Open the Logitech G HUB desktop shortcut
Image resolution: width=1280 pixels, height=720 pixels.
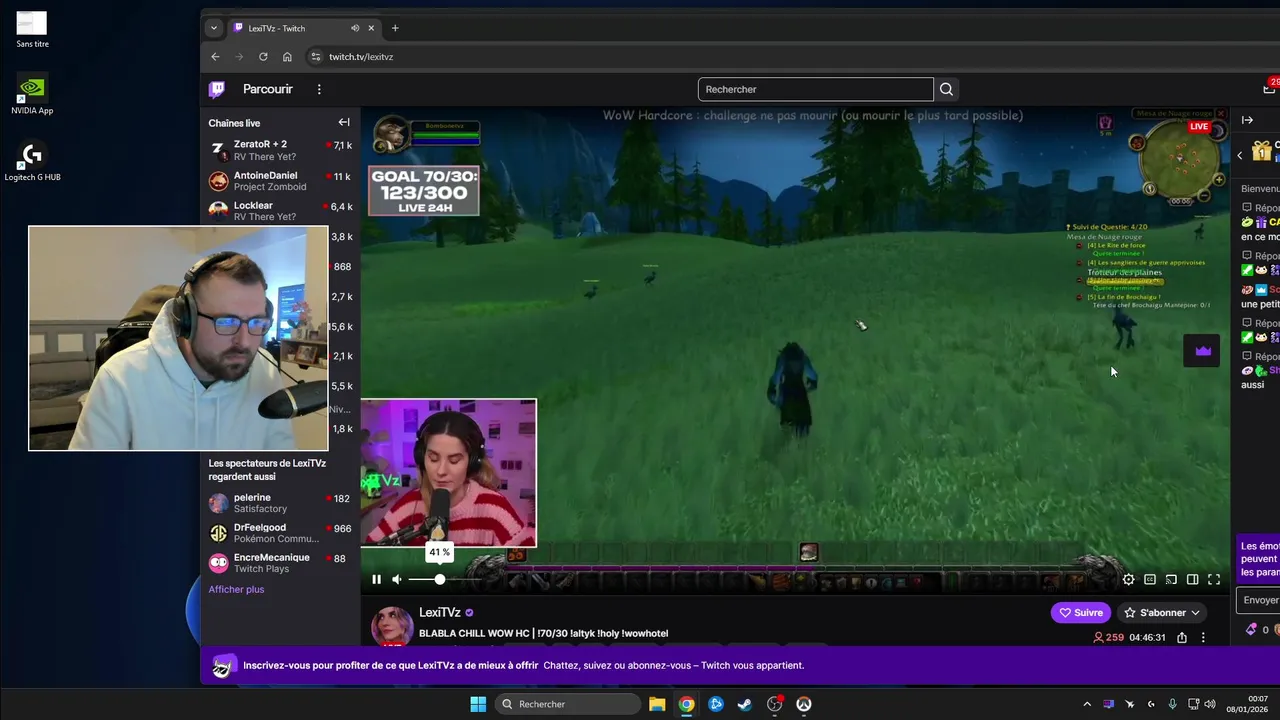32,161
